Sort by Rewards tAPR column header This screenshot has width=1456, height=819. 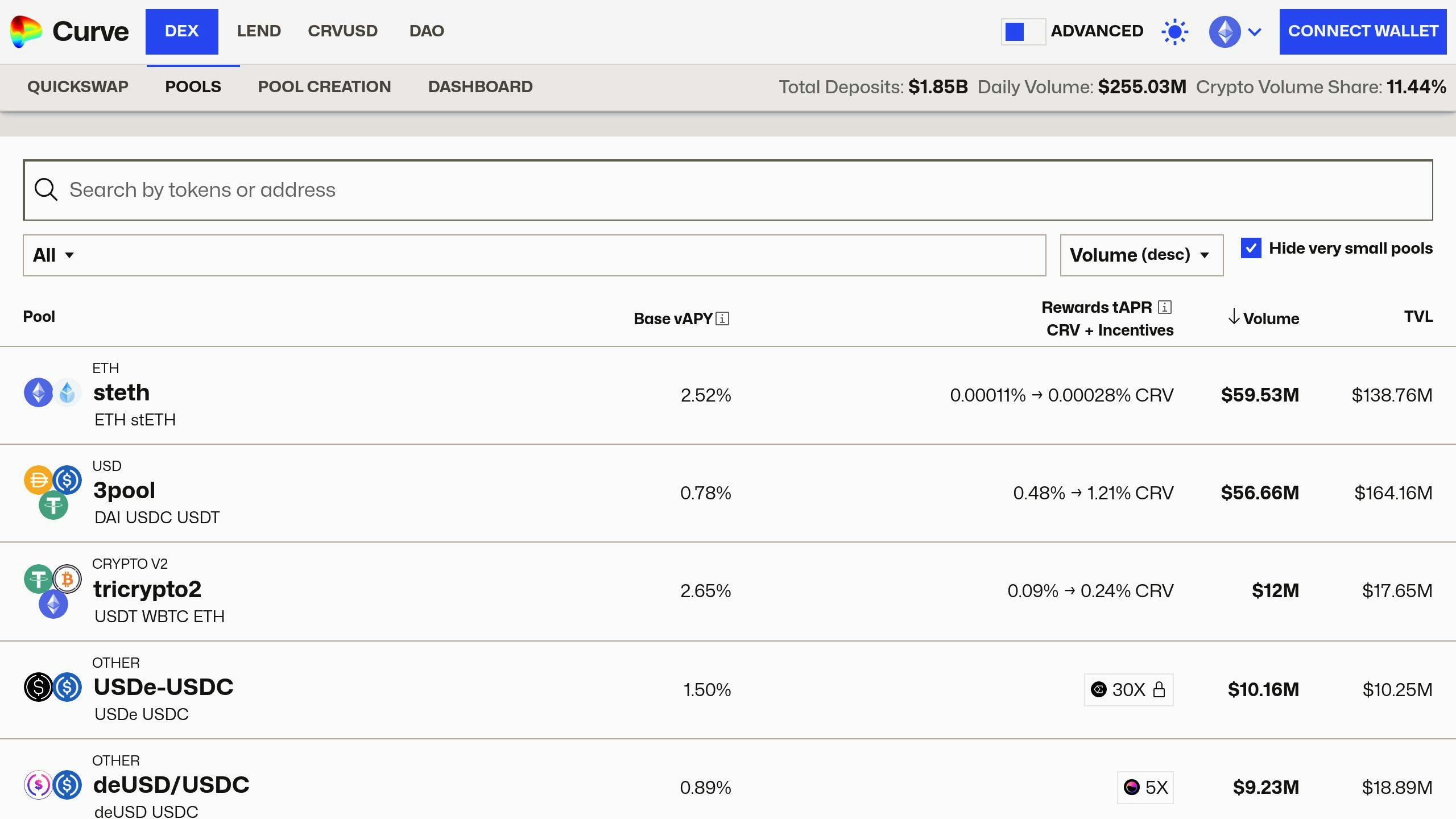coord(1097,307)
